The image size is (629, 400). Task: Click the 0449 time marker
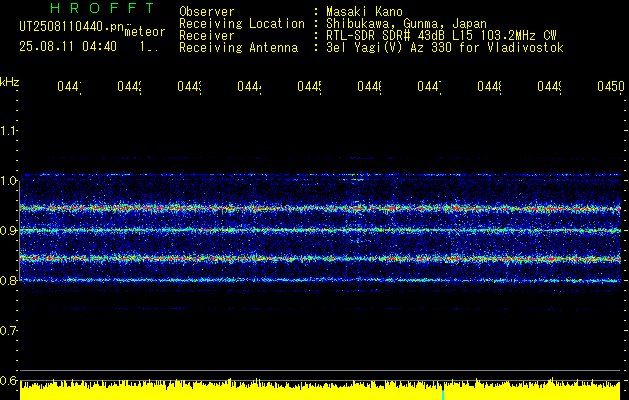tap(549, 86)
